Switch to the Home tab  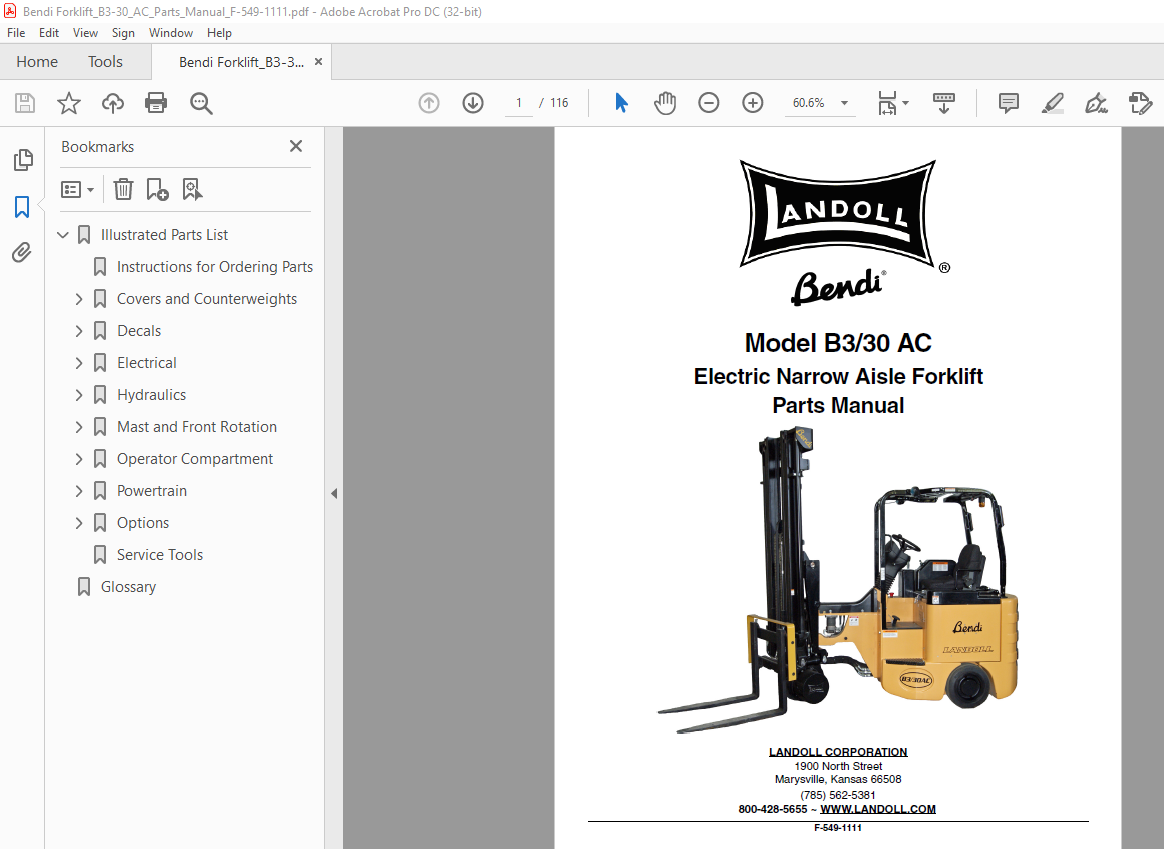click(37, 62)
